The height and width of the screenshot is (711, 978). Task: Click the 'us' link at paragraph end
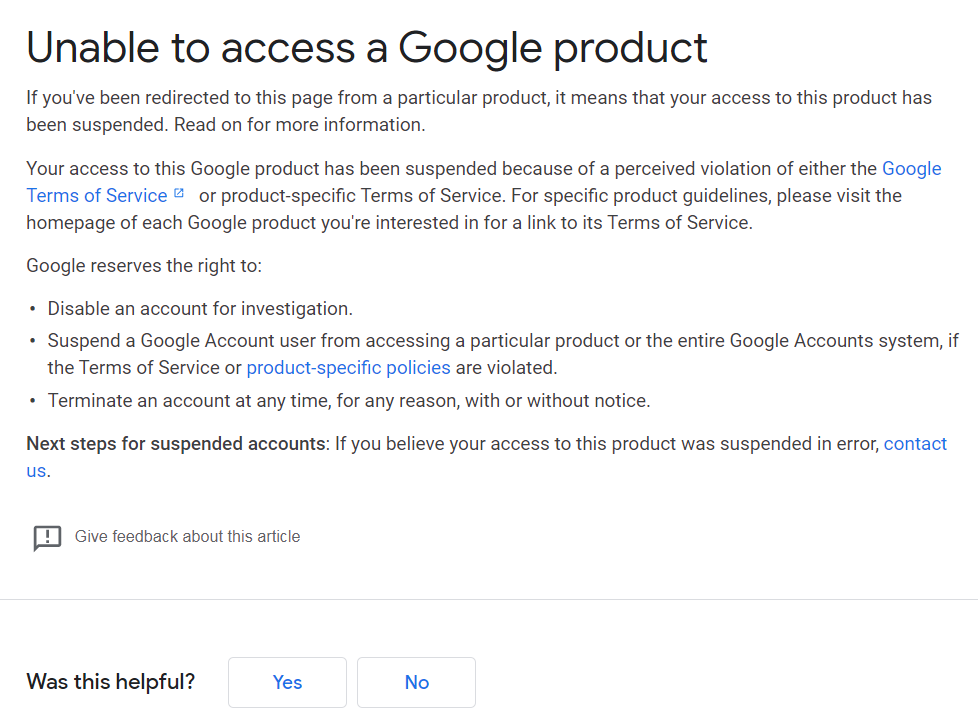pos(36,471)
